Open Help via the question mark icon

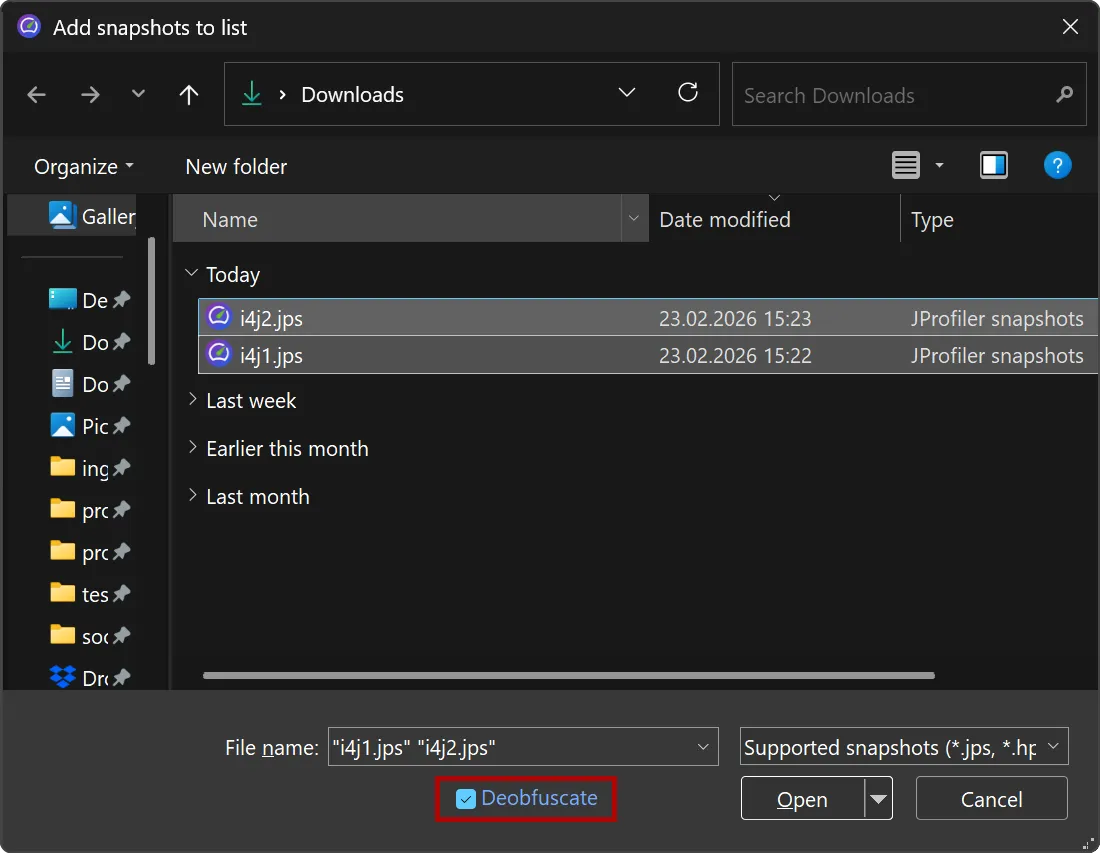click(1058, 165)
